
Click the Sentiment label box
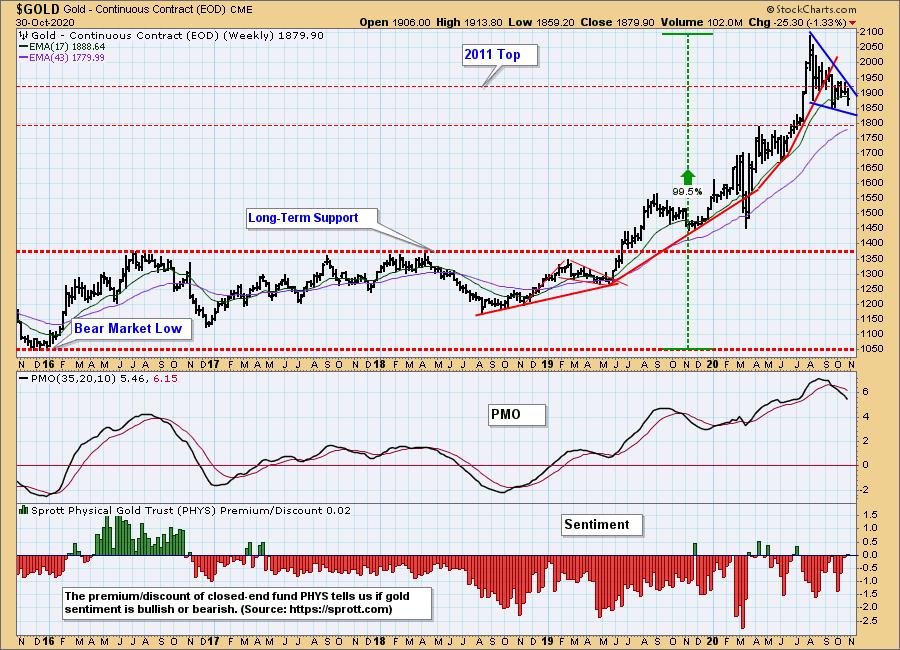[602, 525]
